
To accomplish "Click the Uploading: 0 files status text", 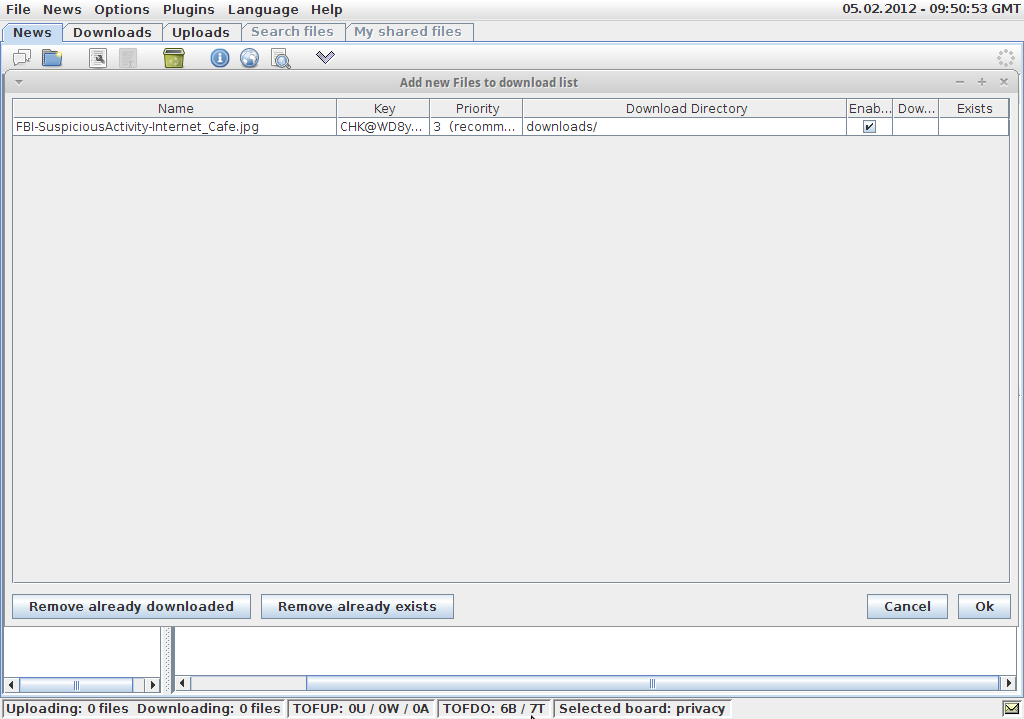I will [x=67, y=709].
